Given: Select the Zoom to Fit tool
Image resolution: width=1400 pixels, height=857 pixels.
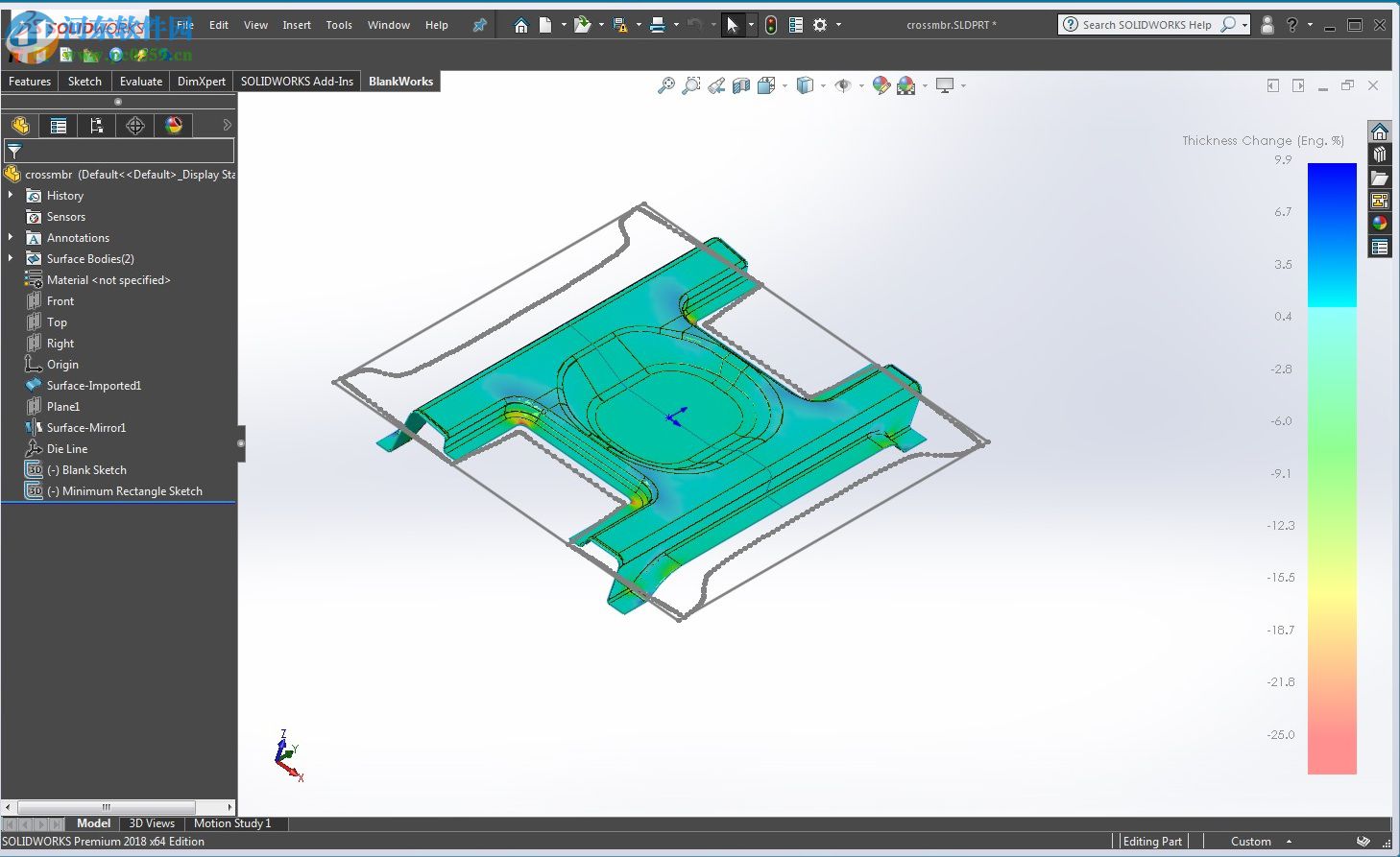Looking at the screenshot, I should tap(666, 84).
